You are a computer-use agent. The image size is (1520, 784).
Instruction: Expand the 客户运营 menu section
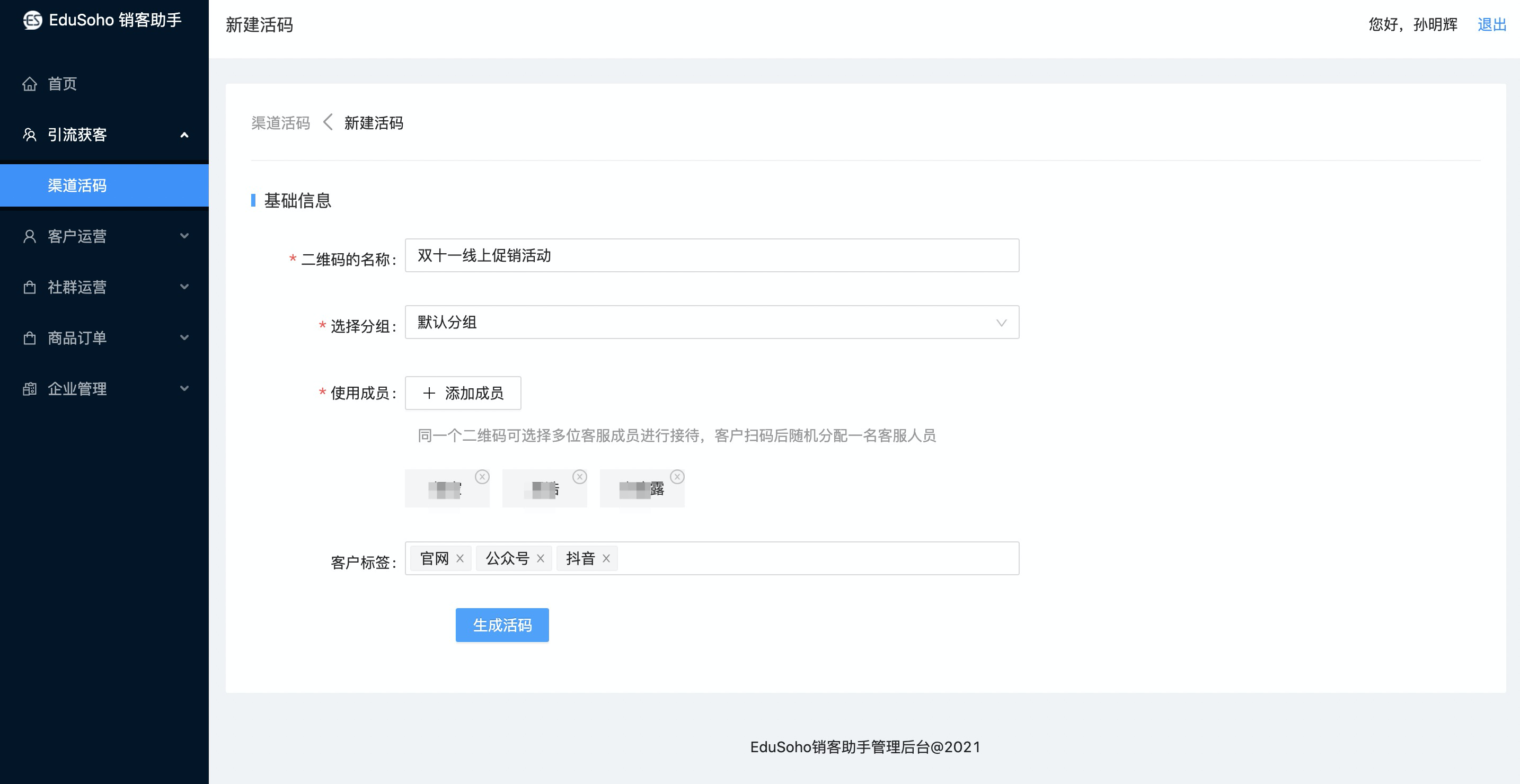tap(184, 236)
